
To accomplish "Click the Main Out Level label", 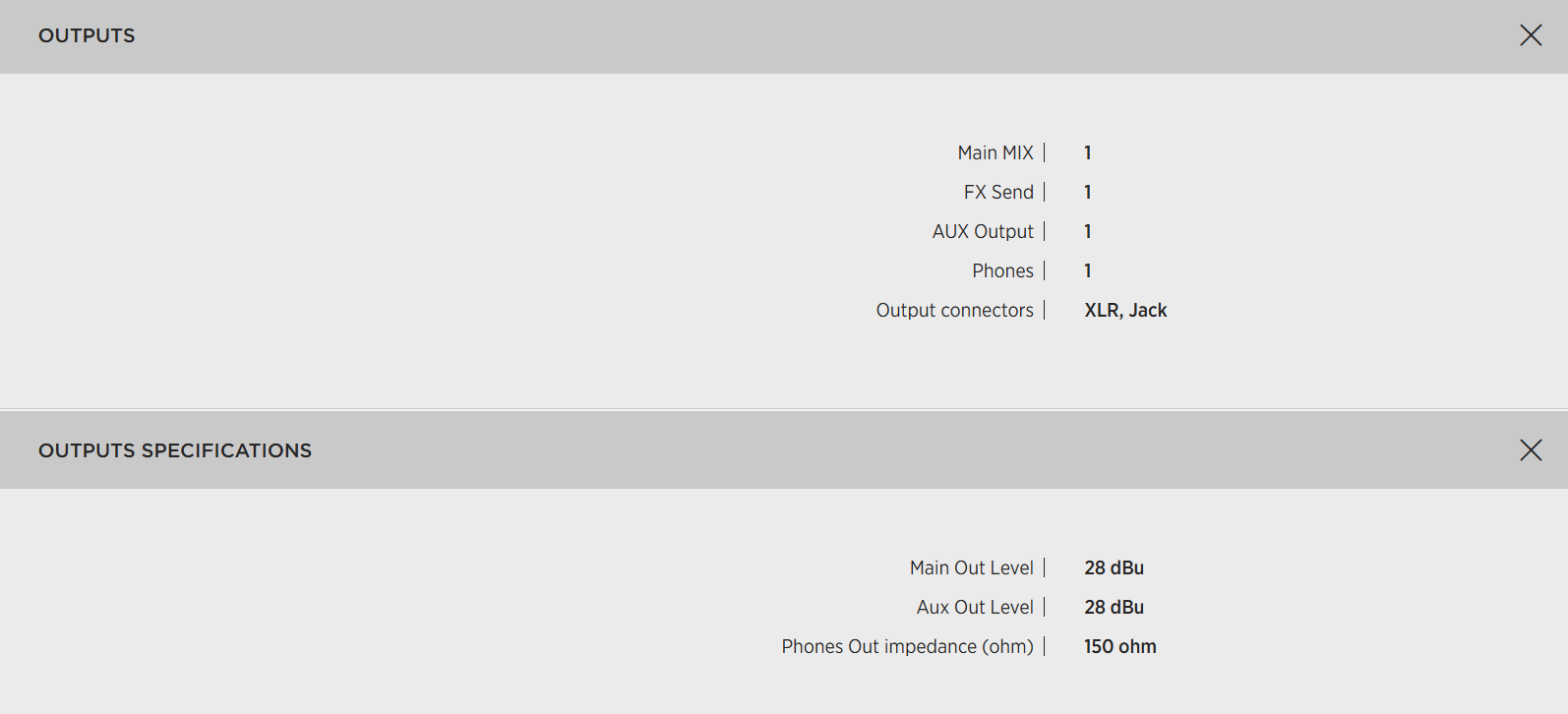I will click(971, 567).
